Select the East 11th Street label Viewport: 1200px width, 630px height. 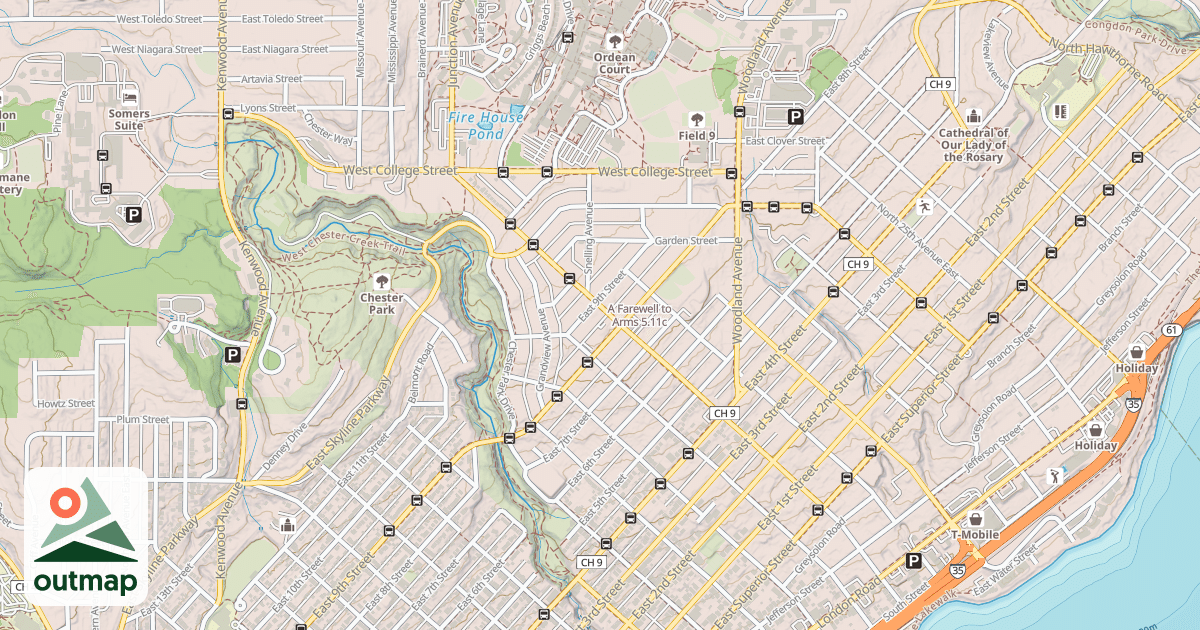point(363,459)
